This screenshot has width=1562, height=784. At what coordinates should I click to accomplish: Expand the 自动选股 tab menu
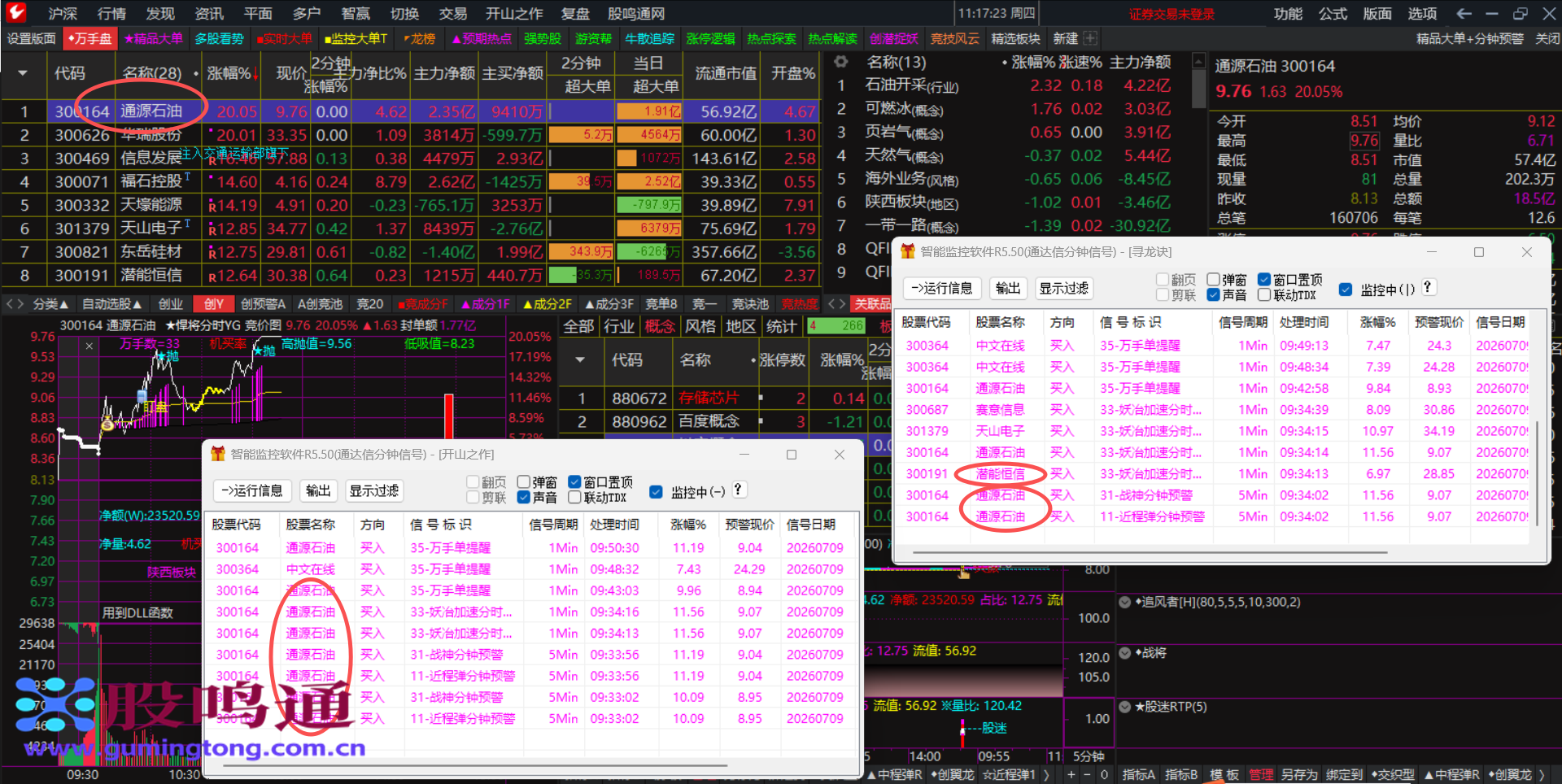[111, 303]
